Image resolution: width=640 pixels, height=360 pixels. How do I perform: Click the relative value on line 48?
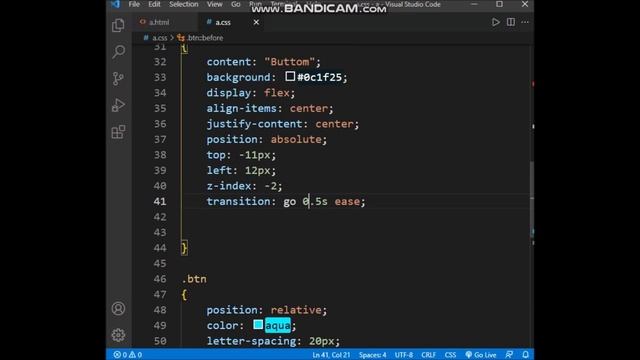(x=296, y=310)
